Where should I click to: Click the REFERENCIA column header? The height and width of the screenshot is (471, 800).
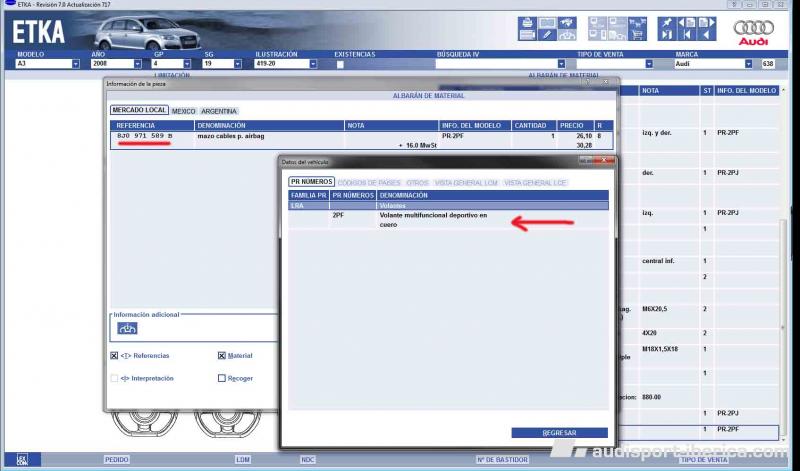pyautogui.click(x=152, y=126)
